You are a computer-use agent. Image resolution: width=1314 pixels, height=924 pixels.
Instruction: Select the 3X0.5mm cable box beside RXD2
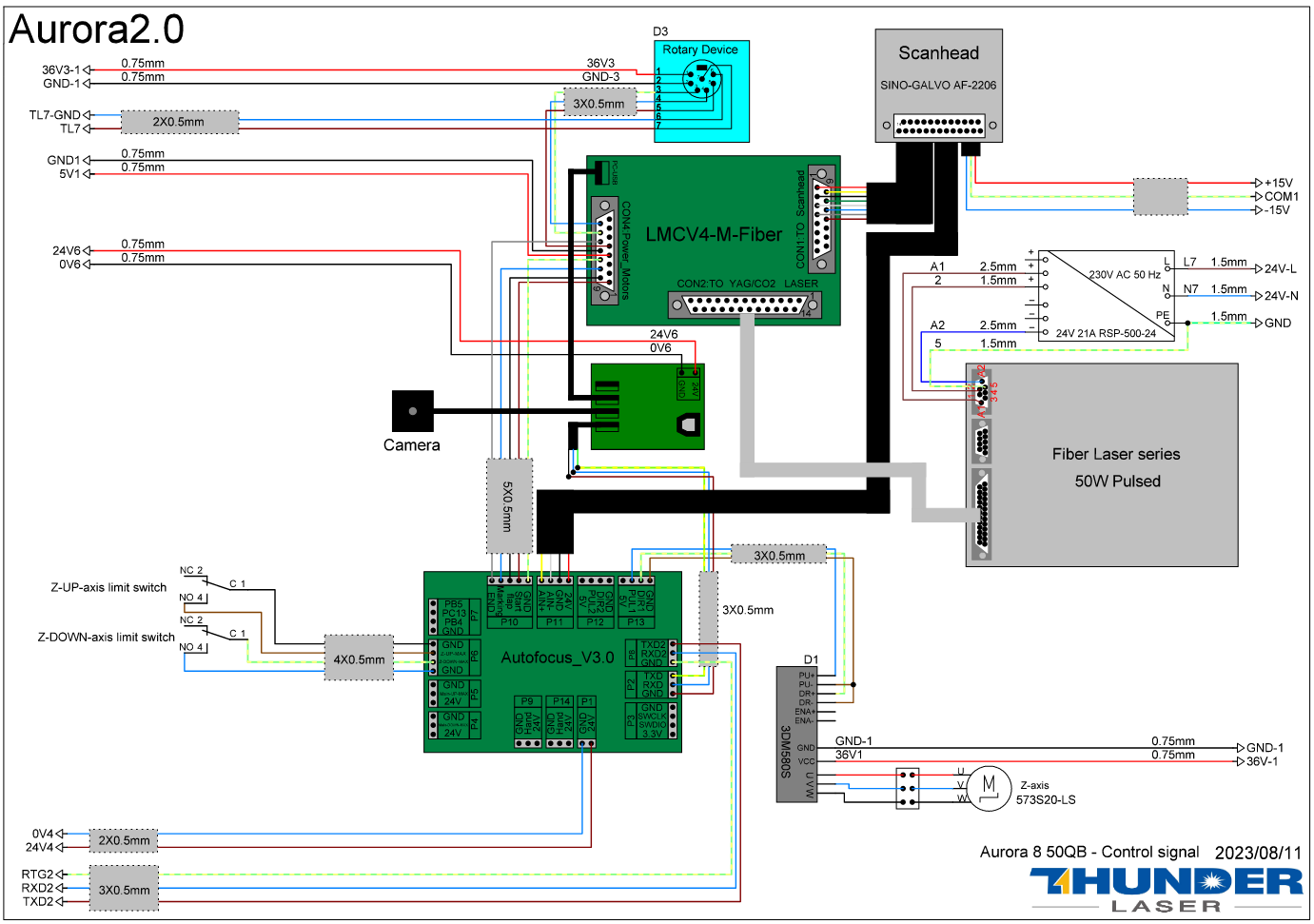point(124,888)
